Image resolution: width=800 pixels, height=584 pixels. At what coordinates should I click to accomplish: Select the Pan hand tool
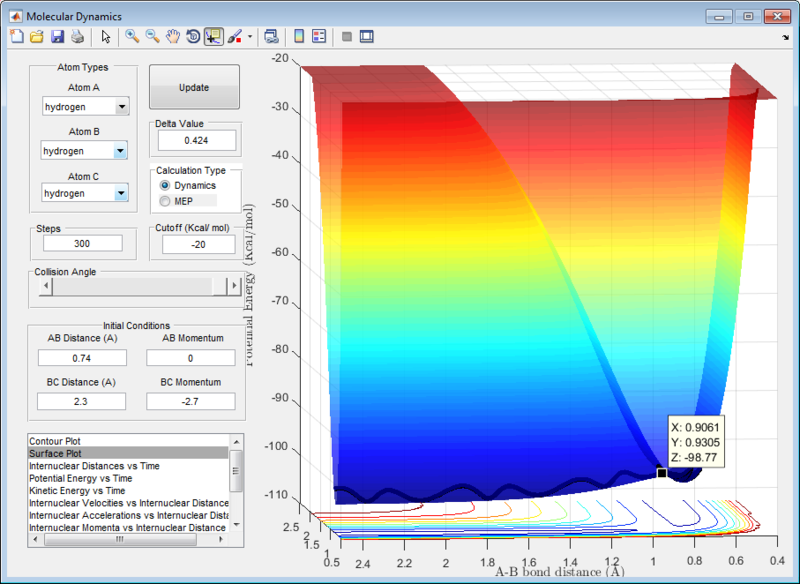172,37
